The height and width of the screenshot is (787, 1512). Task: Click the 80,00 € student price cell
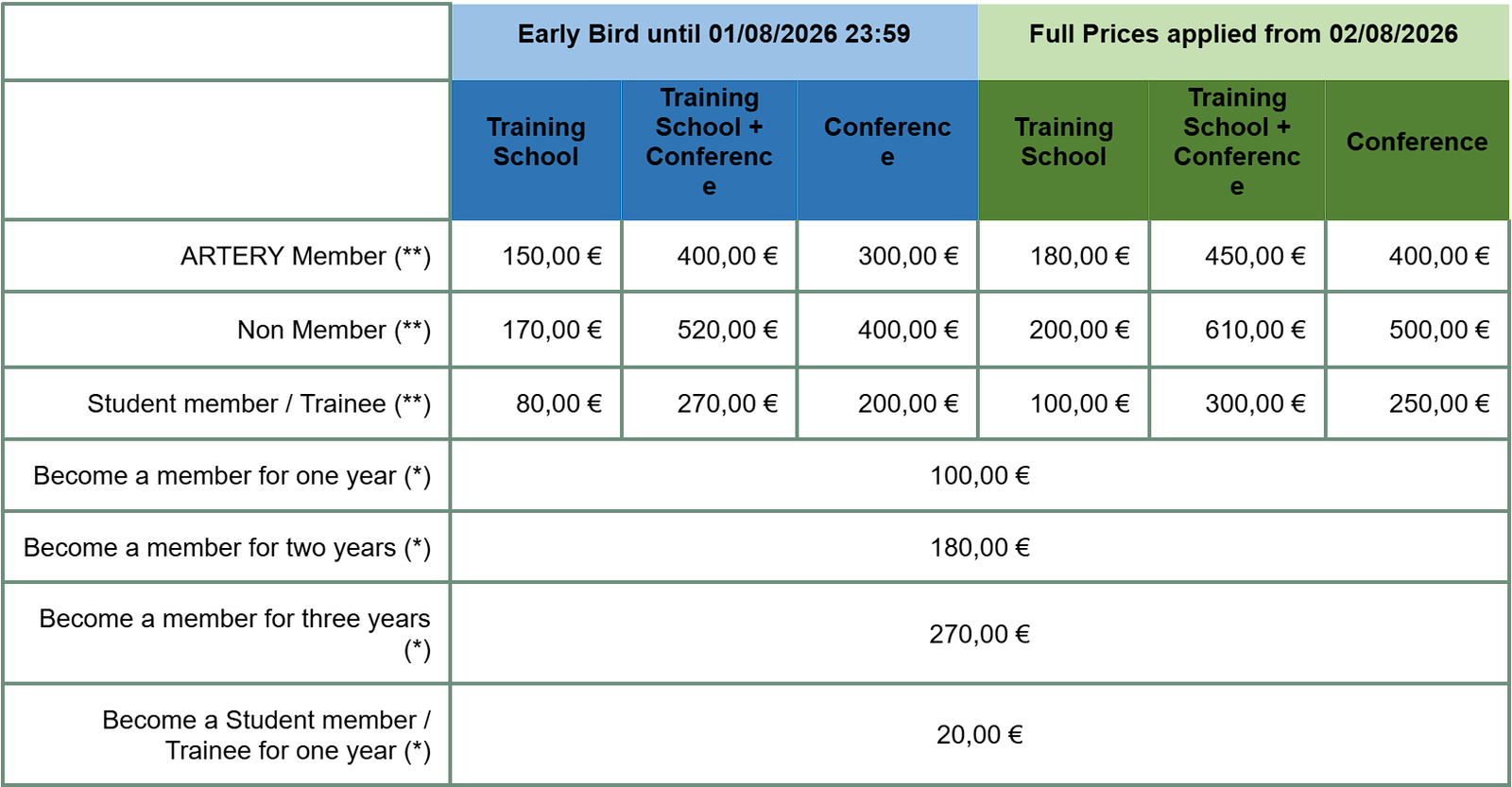click(558, 403)
